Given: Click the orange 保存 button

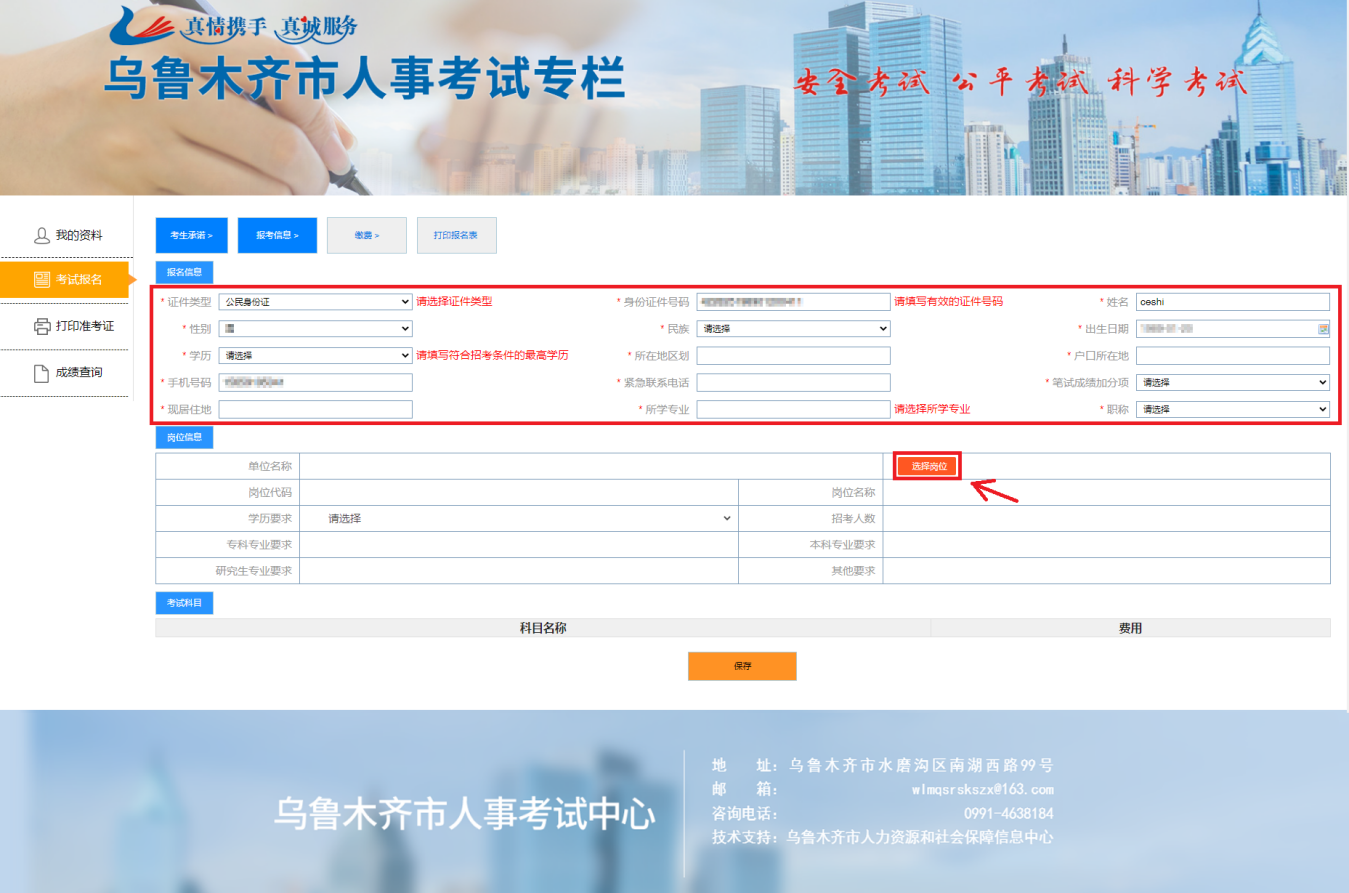Looking at the screenshot, I should (742, 666).
